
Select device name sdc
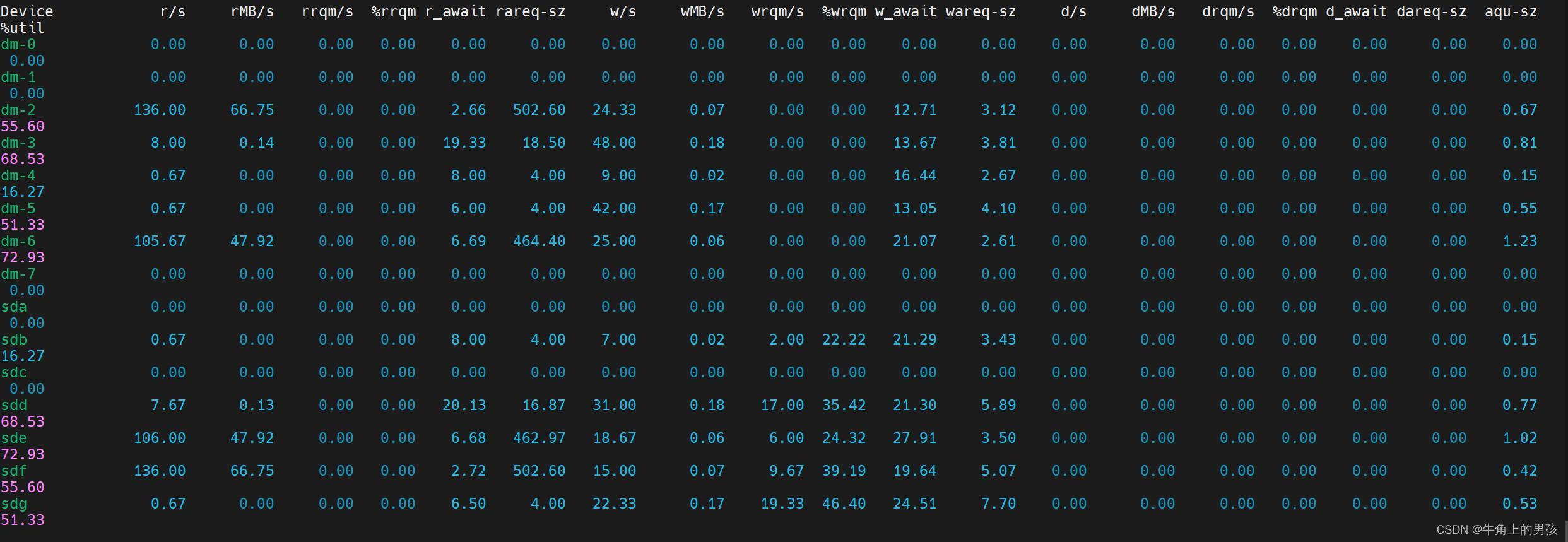(x=14, y=372)
